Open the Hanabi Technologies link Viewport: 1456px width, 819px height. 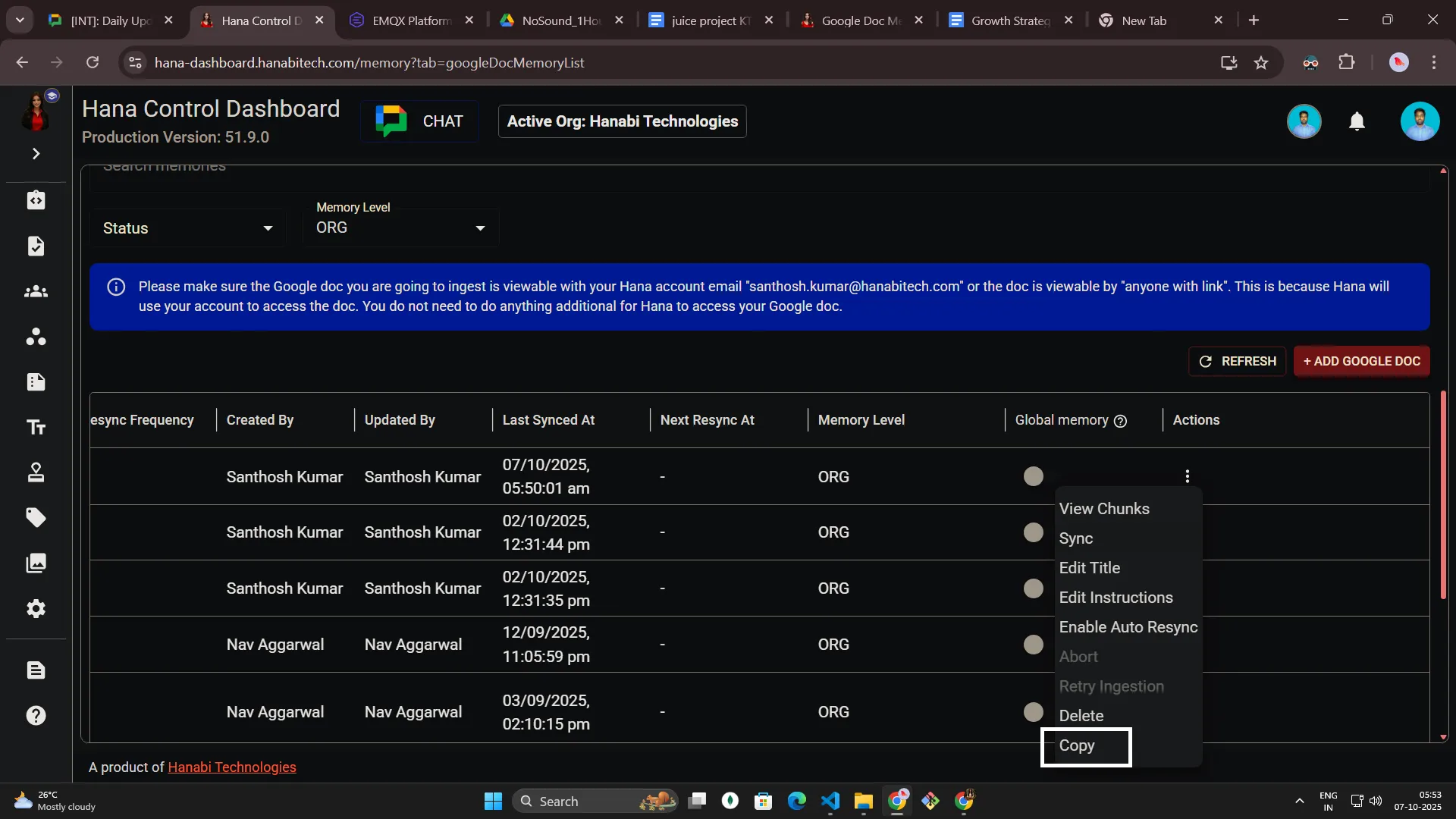point(231,767)
